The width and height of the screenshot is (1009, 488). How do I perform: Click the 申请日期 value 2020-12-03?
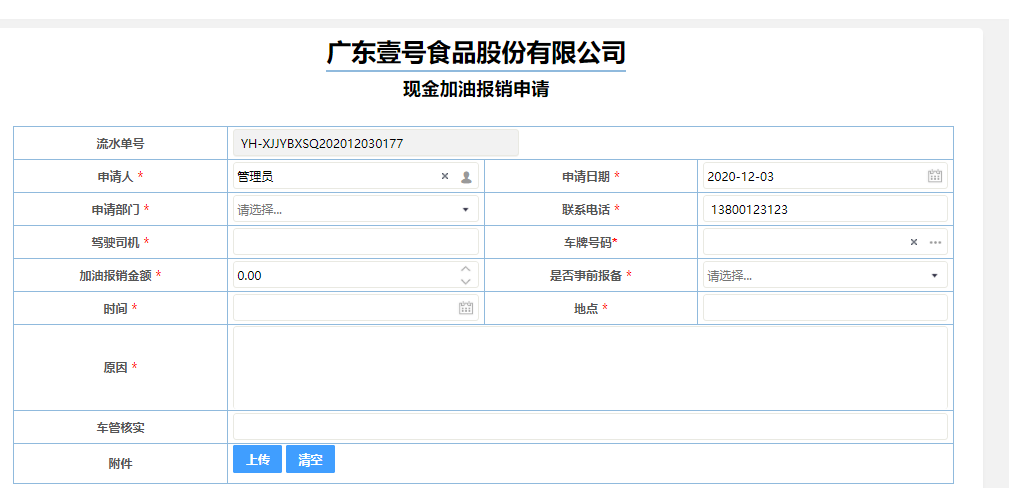tap(740, 176)
